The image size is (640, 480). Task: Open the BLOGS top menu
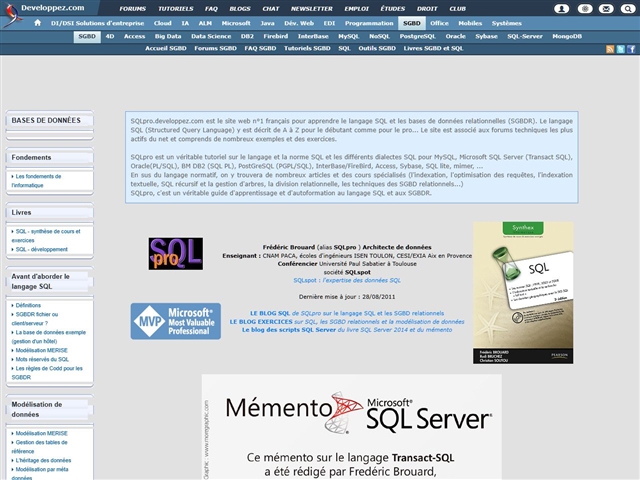pyautogui.click(x=240, y=9)
